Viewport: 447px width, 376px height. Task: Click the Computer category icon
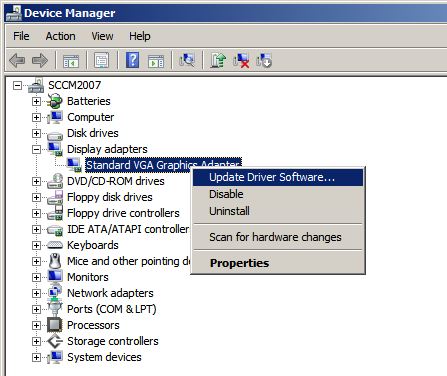point(55,117)
